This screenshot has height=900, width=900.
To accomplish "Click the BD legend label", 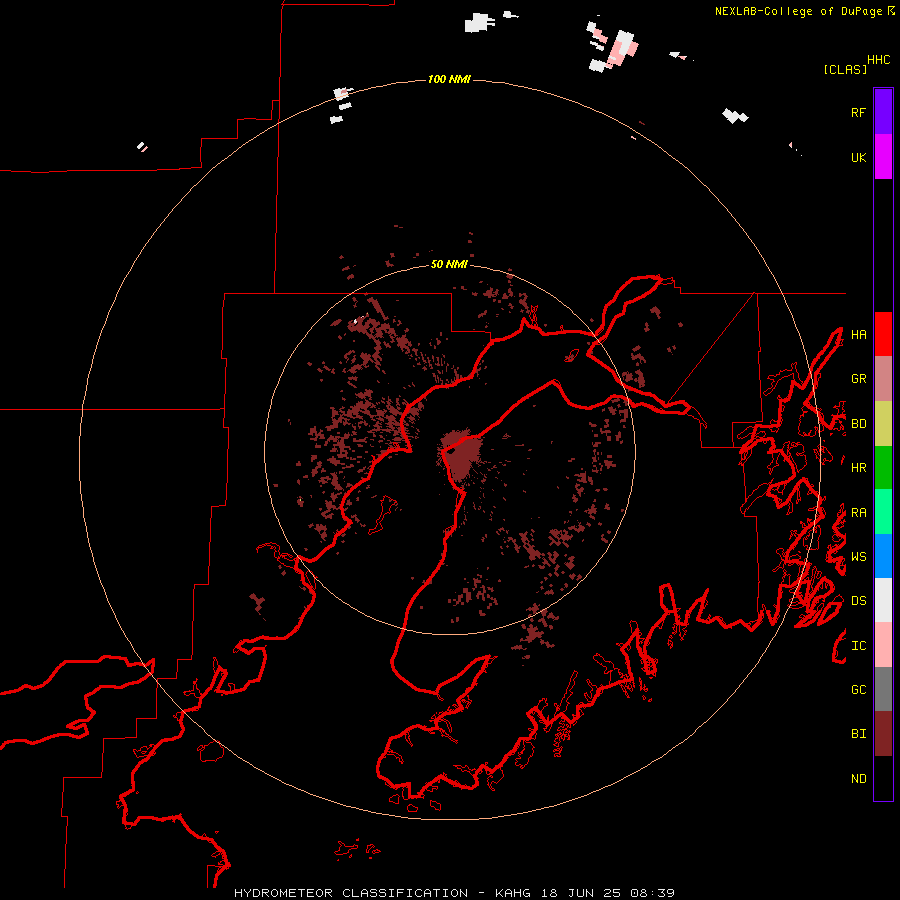I will coord(858,424).
